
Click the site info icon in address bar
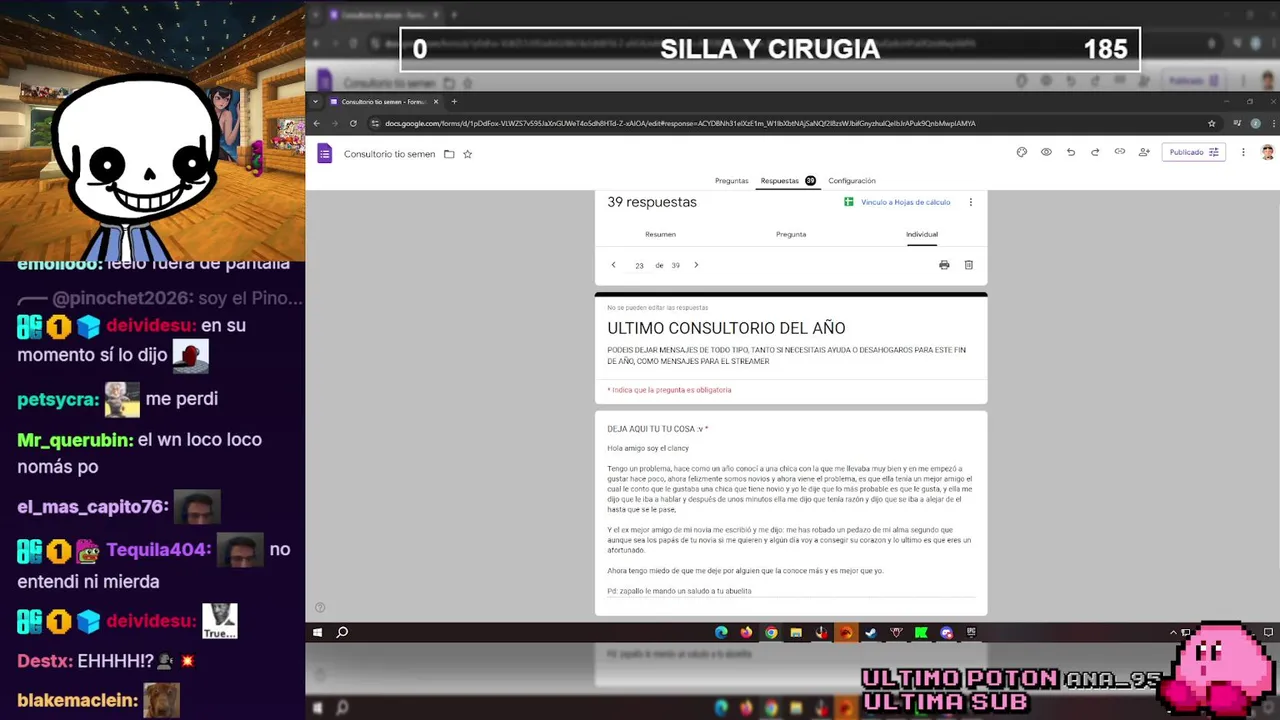pos(375,123)
